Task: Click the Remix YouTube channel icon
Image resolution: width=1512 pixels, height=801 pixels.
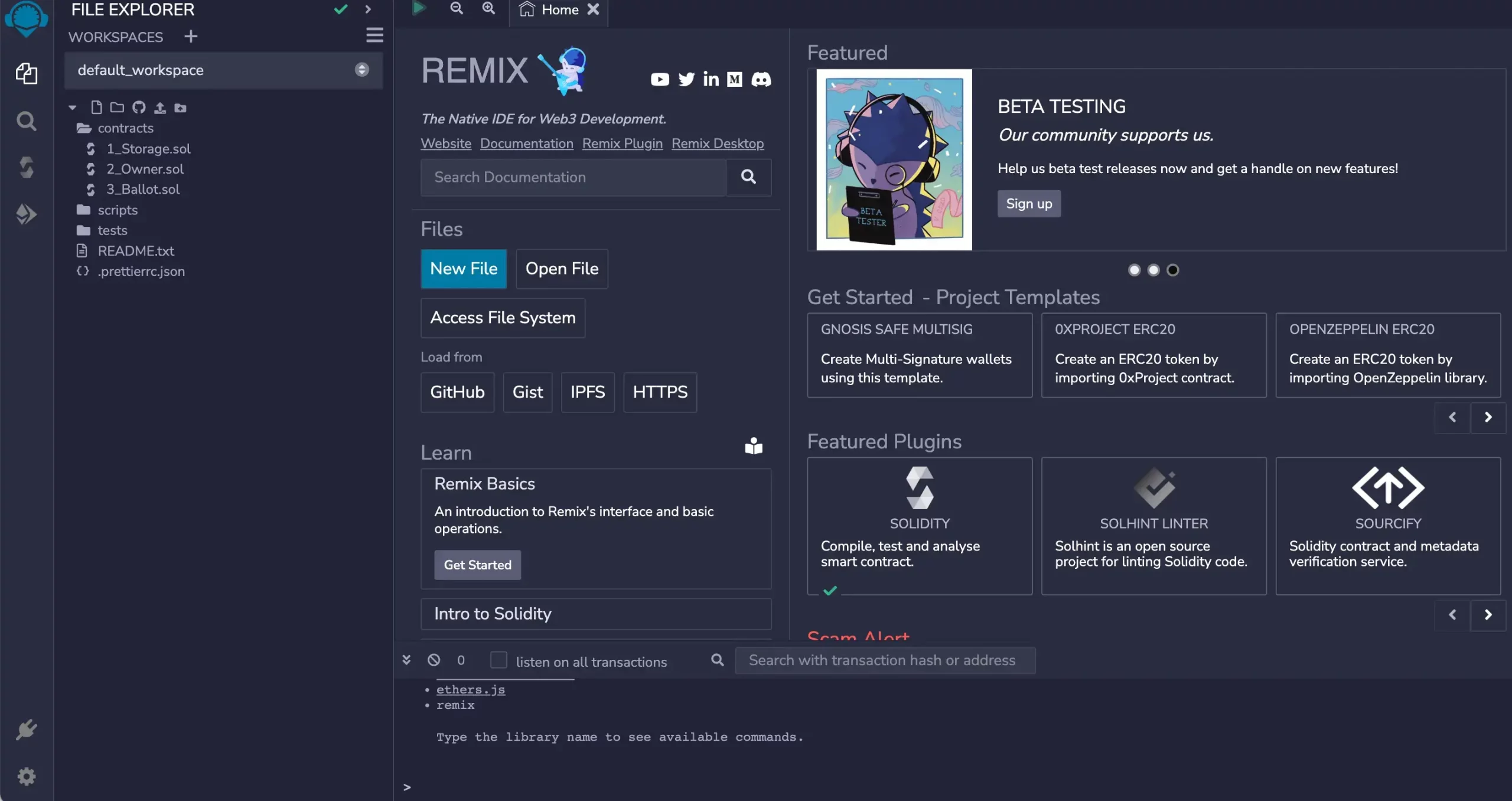Action: tap(659, 79)
